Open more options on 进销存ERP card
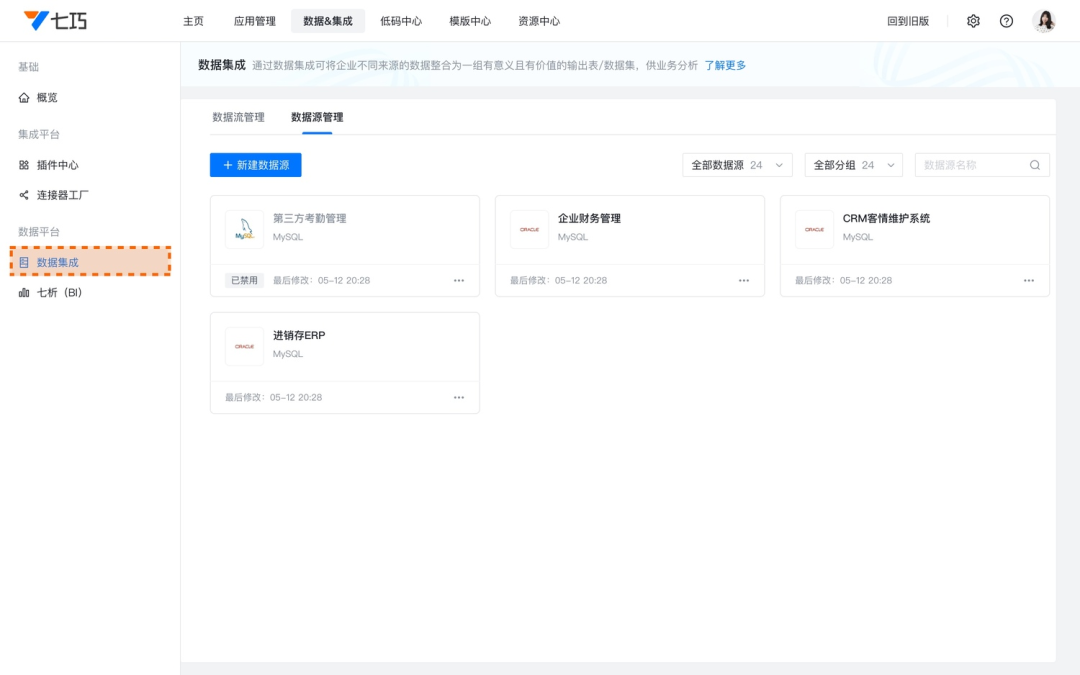Screen dimensions: 1080x675 point(459,398)
